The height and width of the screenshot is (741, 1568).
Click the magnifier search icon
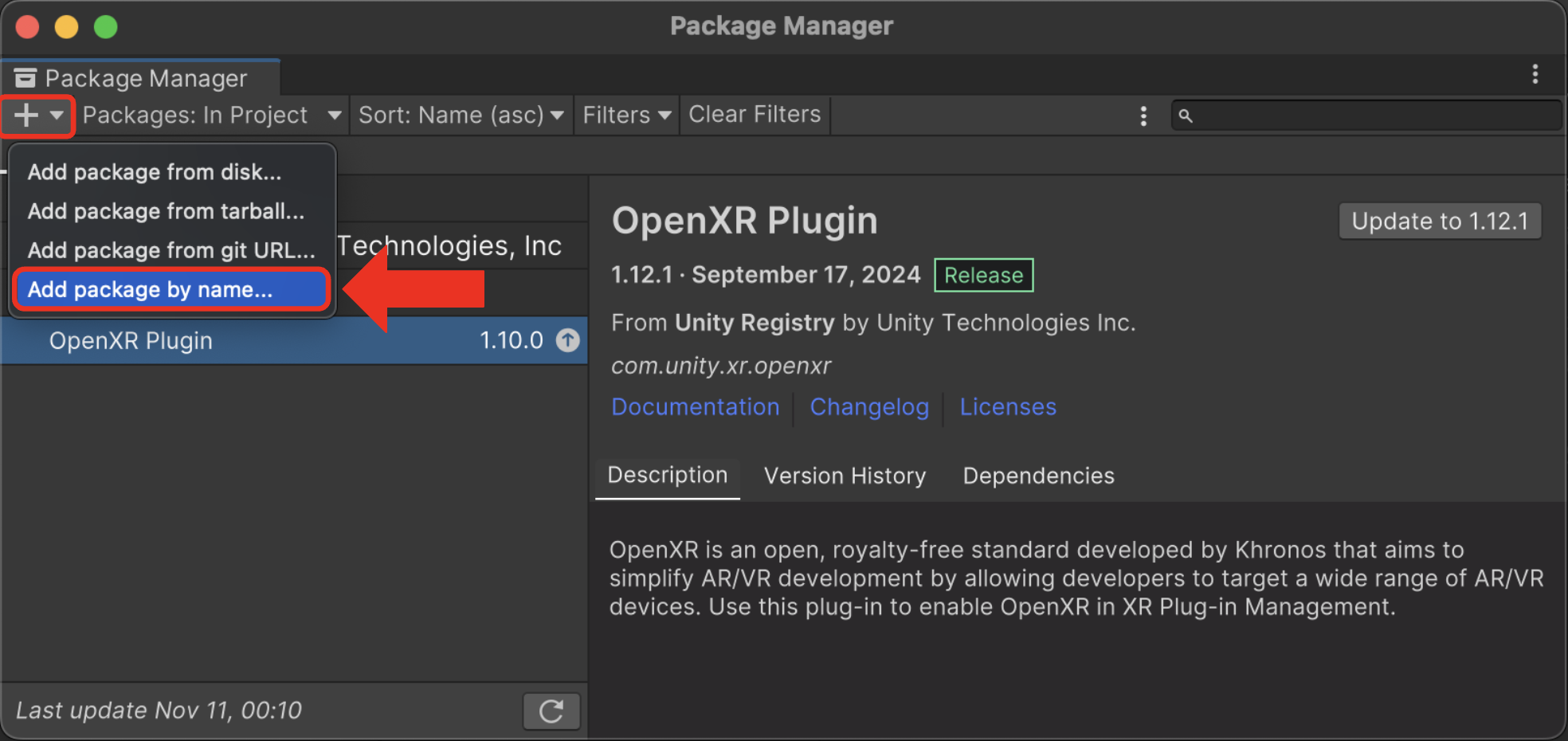pyautogui.click(x=1186, y=116)
